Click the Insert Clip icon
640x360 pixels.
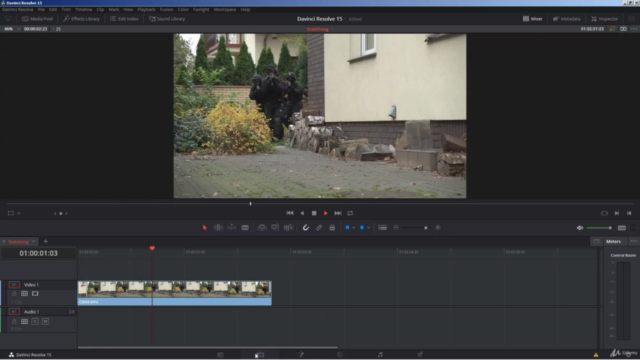click(x=262, y=228)
